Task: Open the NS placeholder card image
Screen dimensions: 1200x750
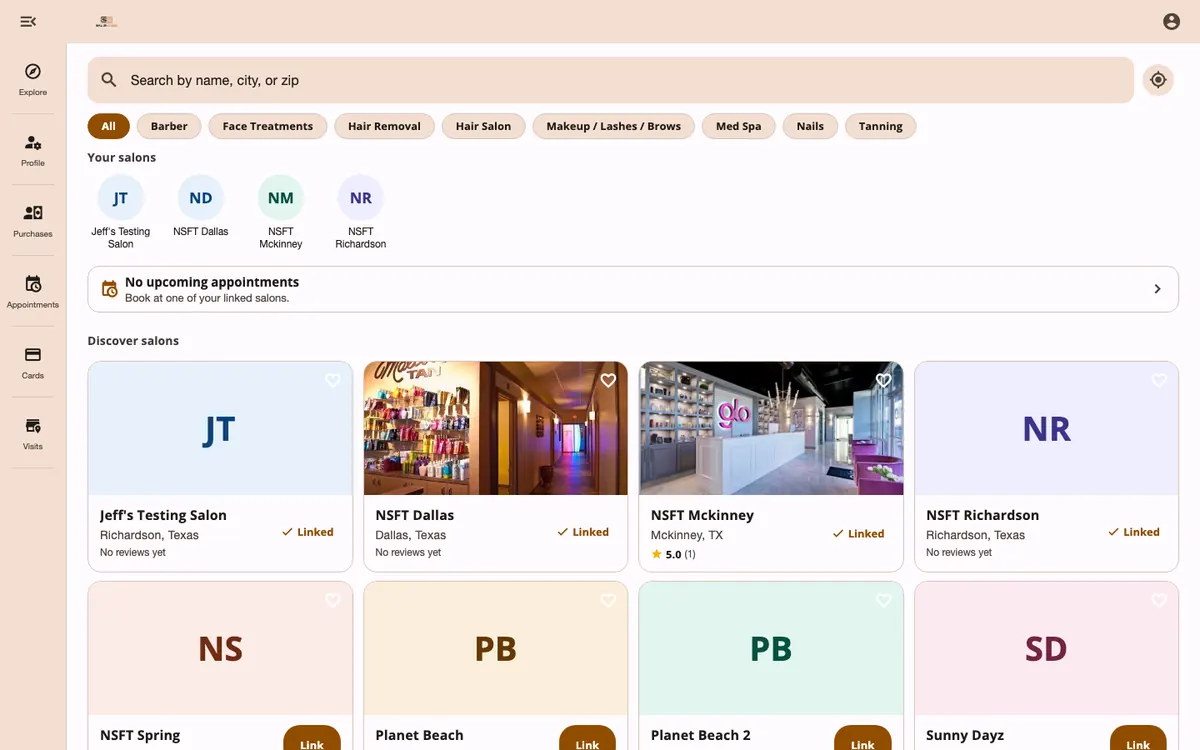Action: coord(220,648)
